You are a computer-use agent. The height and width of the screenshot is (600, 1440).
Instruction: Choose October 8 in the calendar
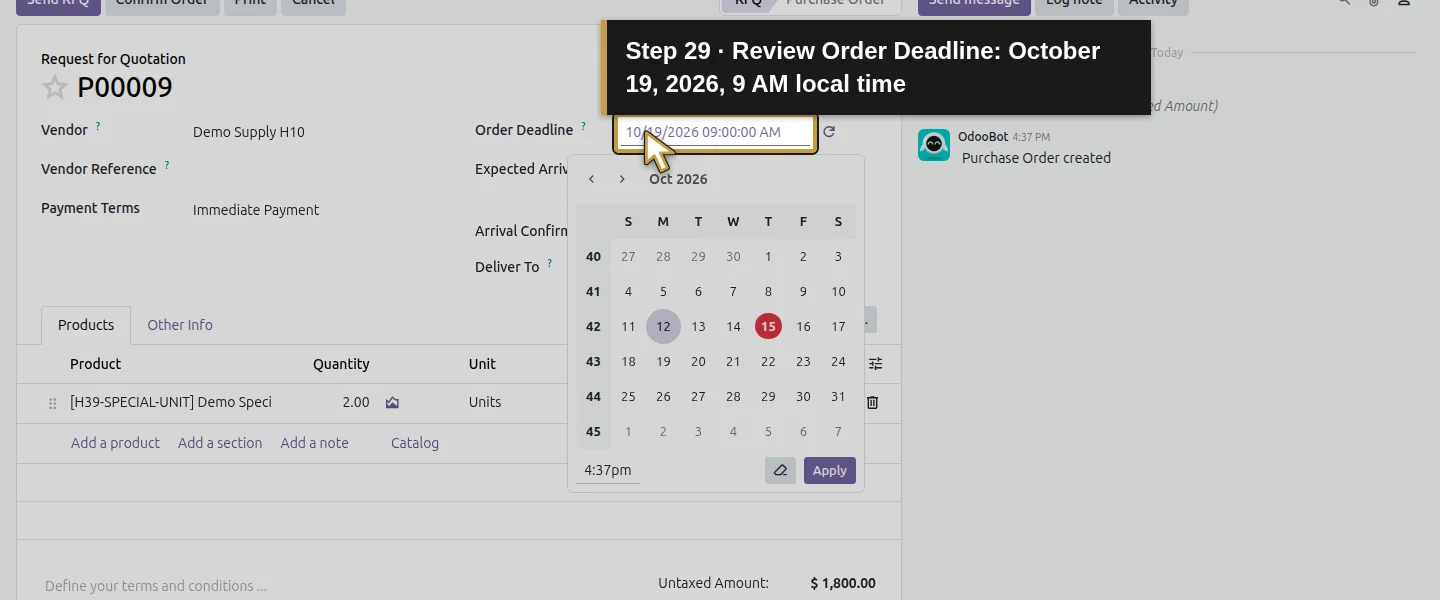pyautogui.click(x=768, y=292)
